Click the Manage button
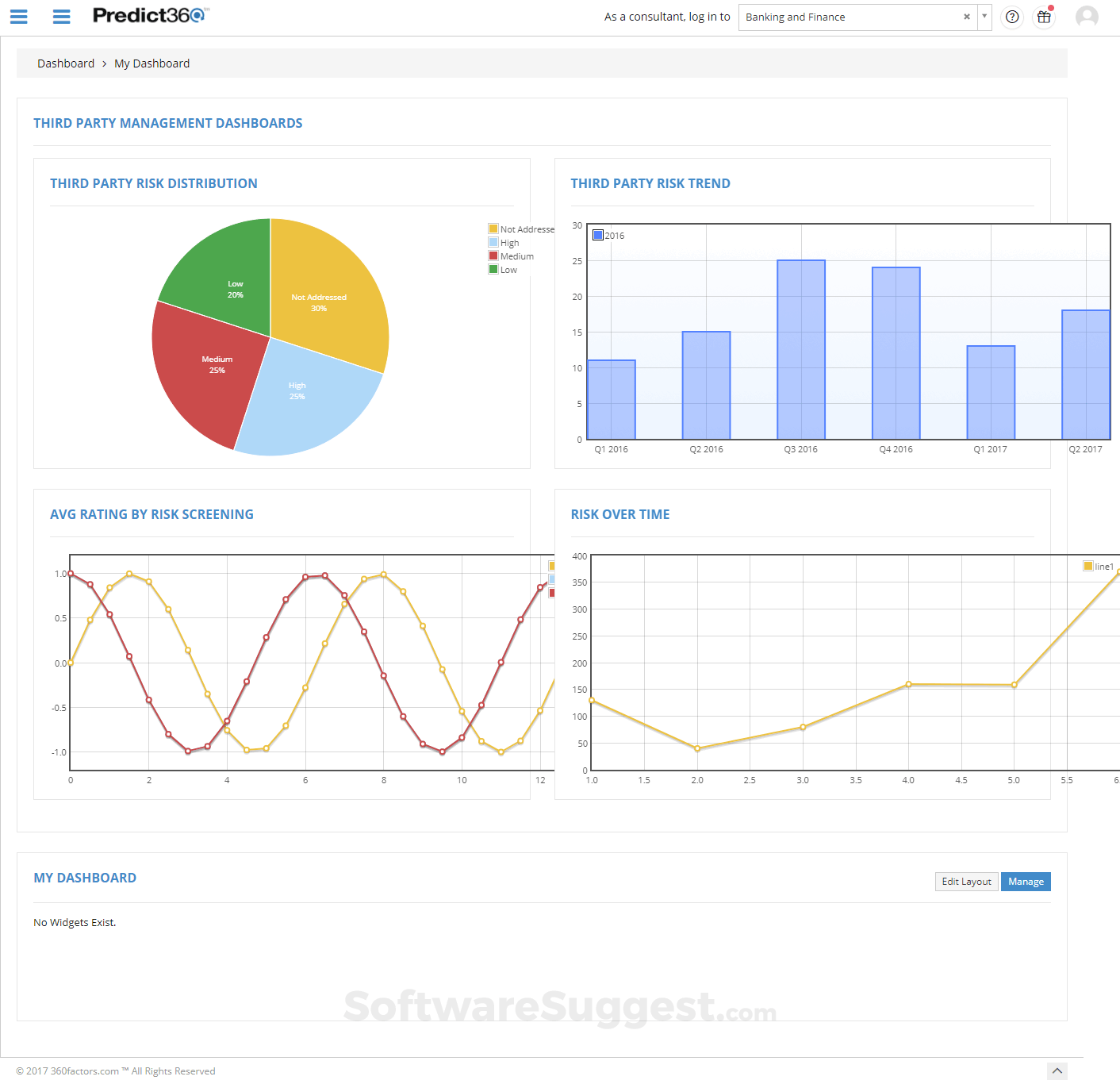 click(x=1026, y=882)
